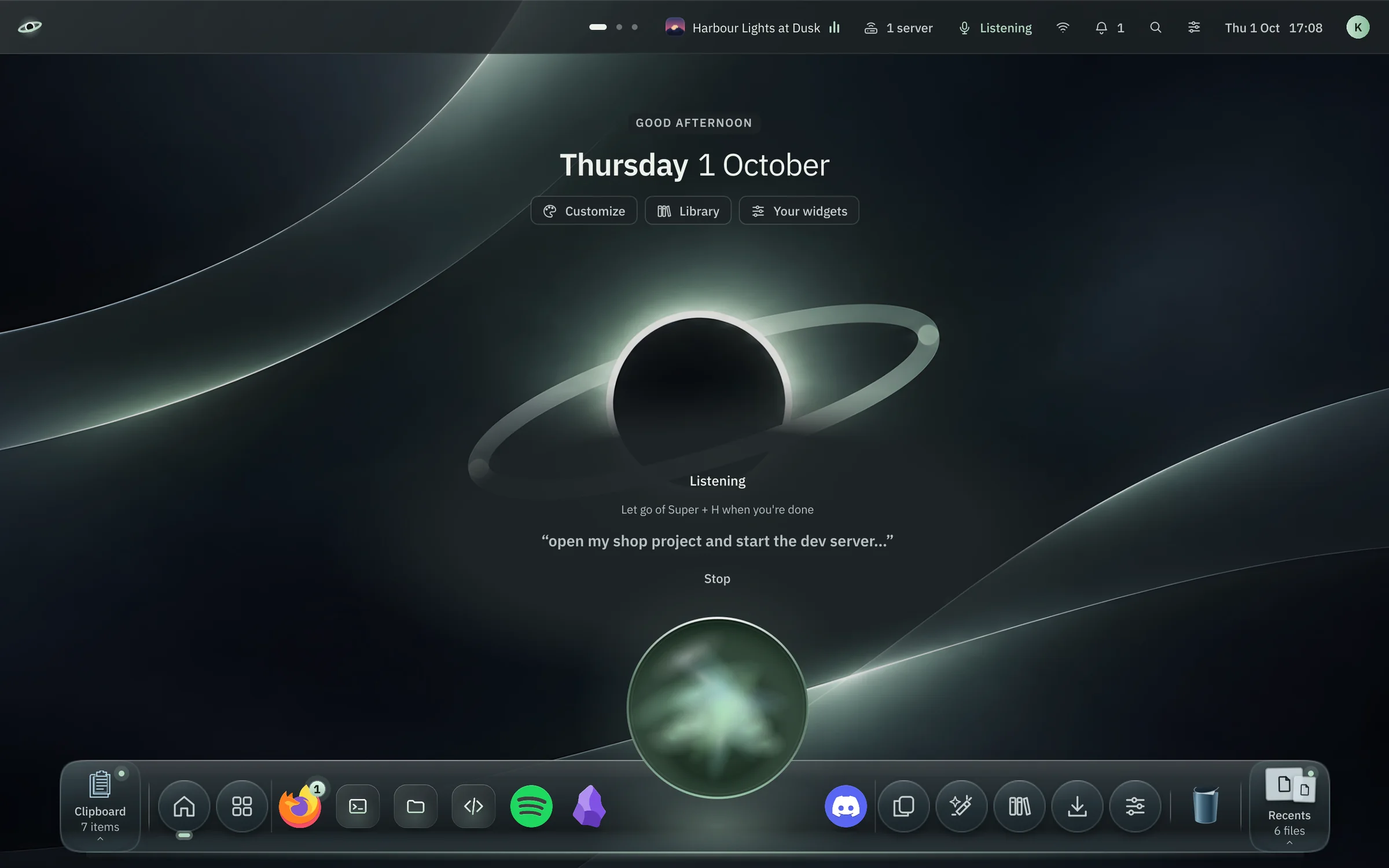Open the app grid overview
The width and height of the screenshot is (1389, 868).
[242, 806]
